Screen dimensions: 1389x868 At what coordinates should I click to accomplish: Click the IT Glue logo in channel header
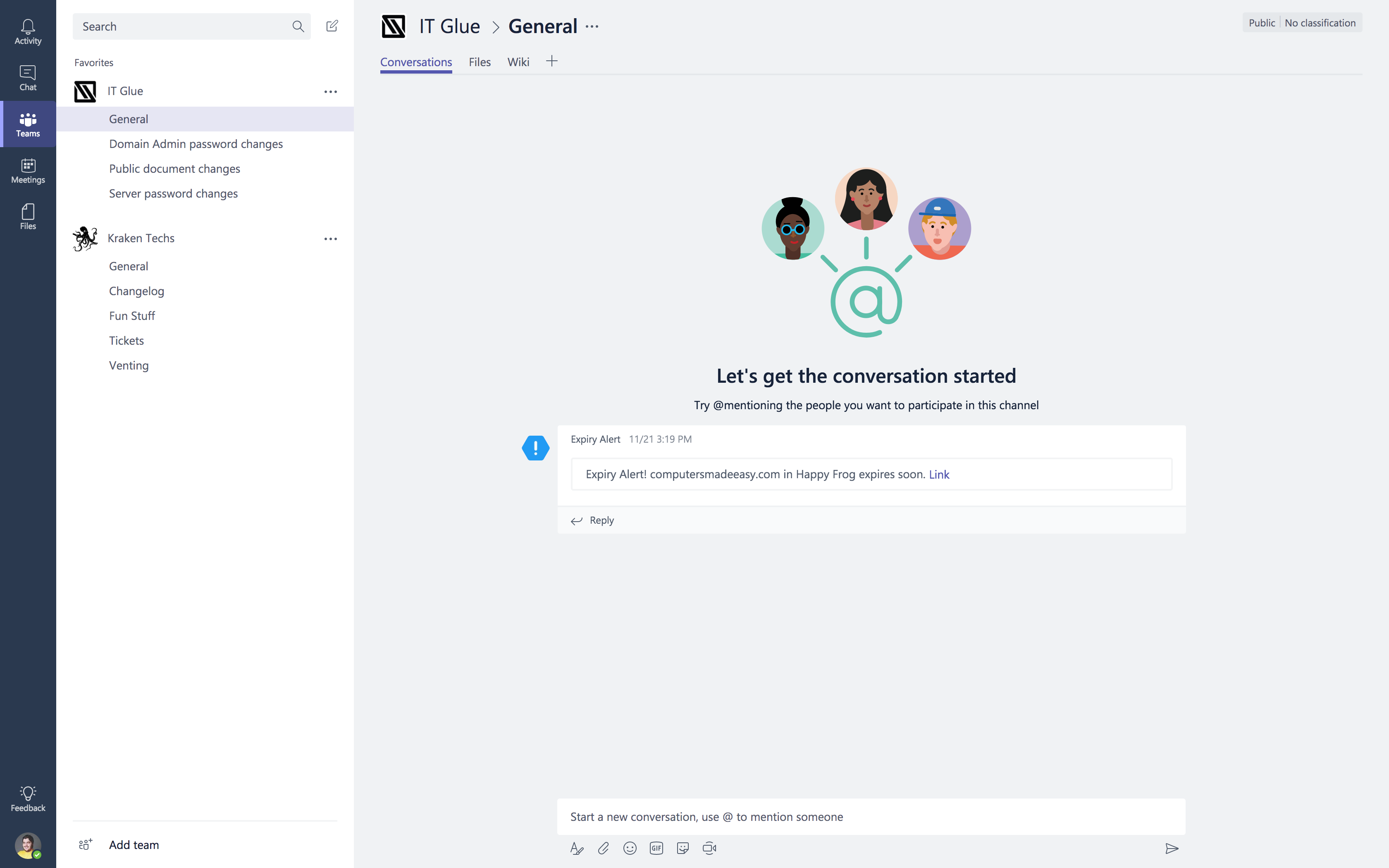393,26
